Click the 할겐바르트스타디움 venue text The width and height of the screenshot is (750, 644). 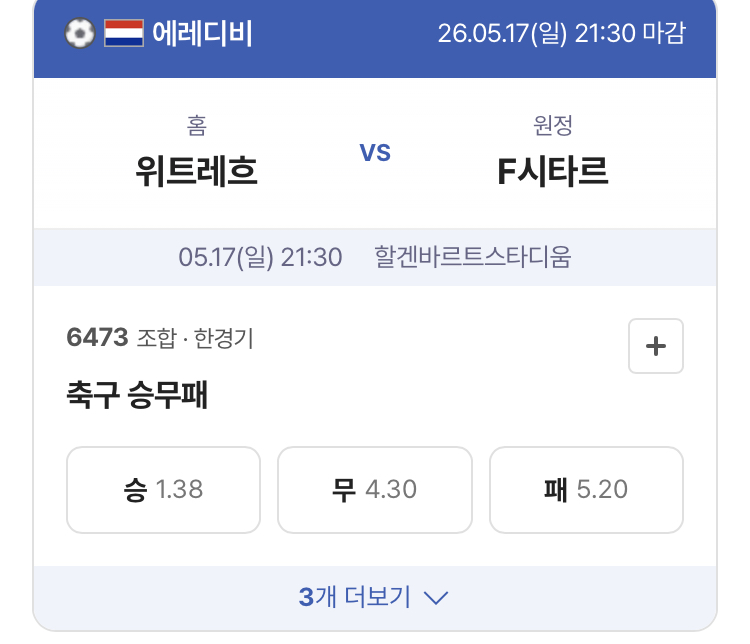(473, 257)
